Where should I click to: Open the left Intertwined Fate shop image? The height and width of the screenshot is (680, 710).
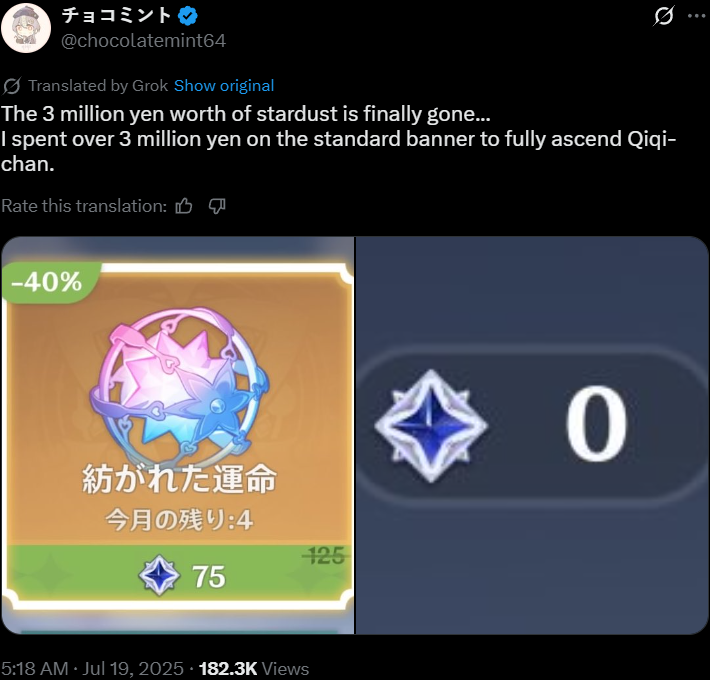[178, 435]
